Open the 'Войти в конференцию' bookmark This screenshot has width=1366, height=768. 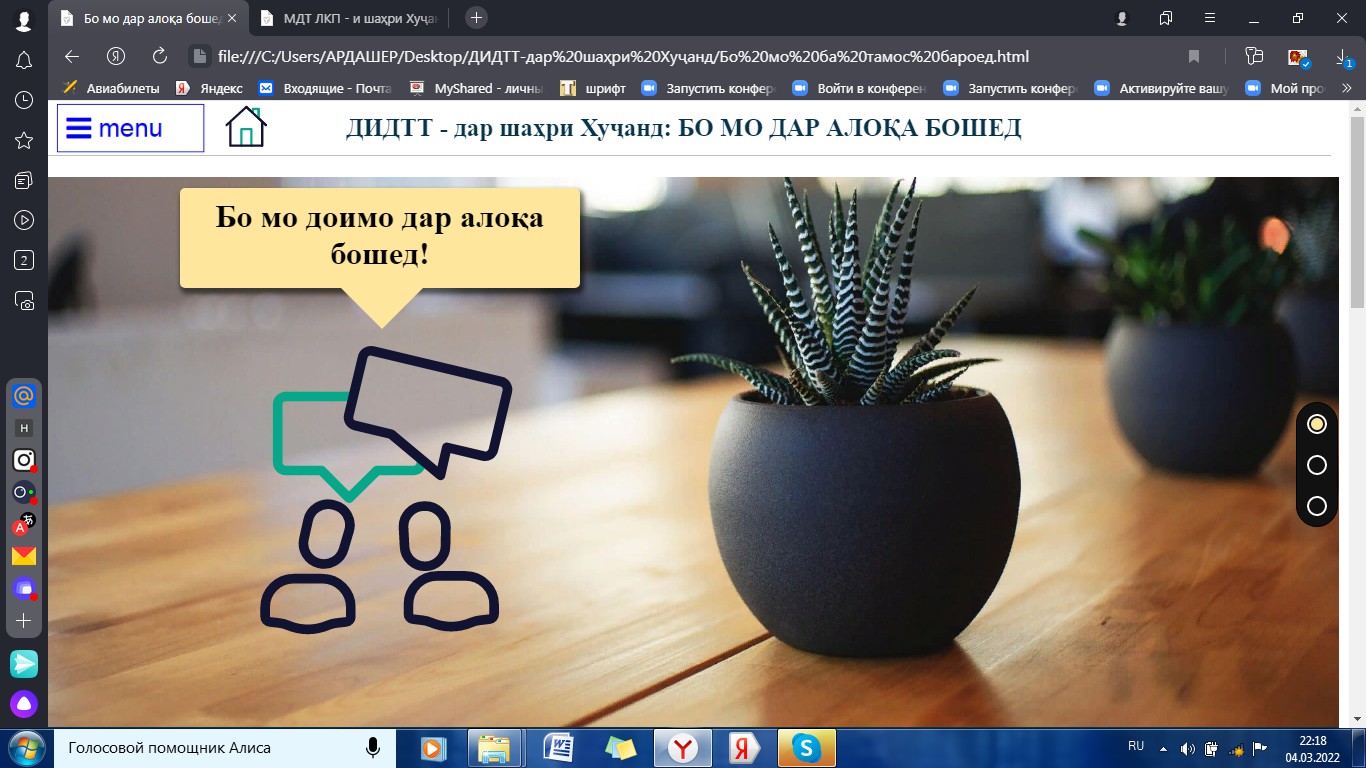[x=859, y=88]
